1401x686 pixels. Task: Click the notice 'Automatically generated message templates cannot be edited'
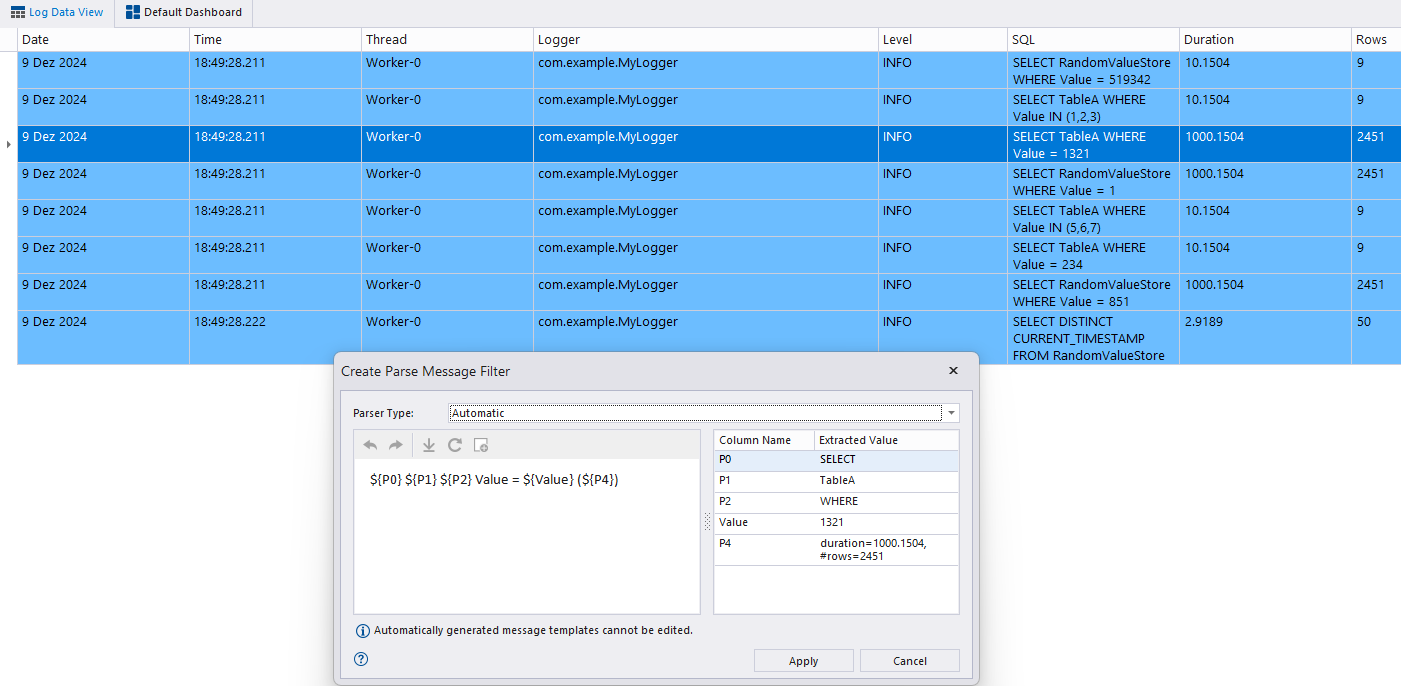pos(533,631)
